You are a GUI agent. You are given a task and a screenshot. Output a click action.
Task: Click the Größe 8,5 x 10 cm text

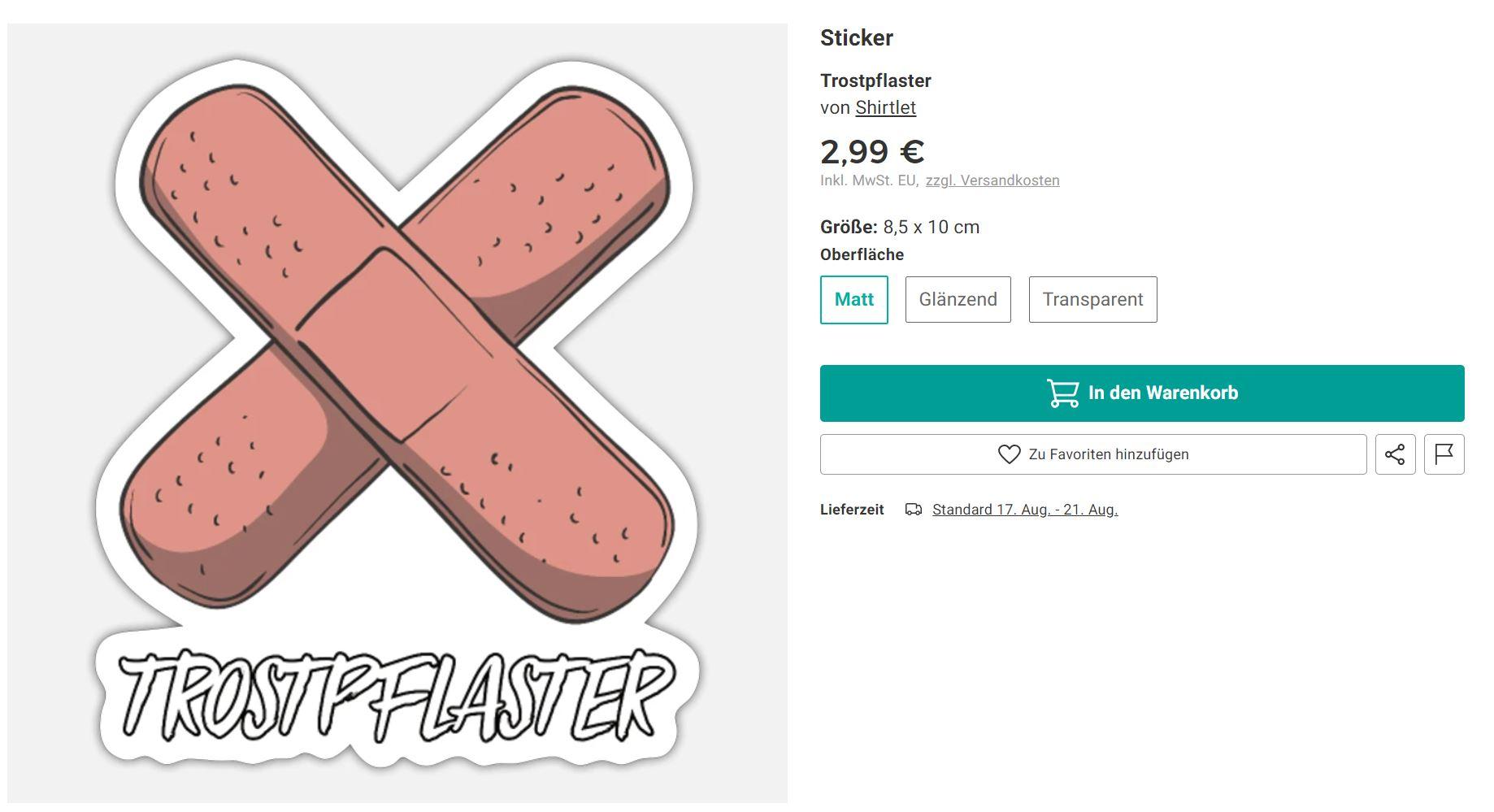coord(900,227)
